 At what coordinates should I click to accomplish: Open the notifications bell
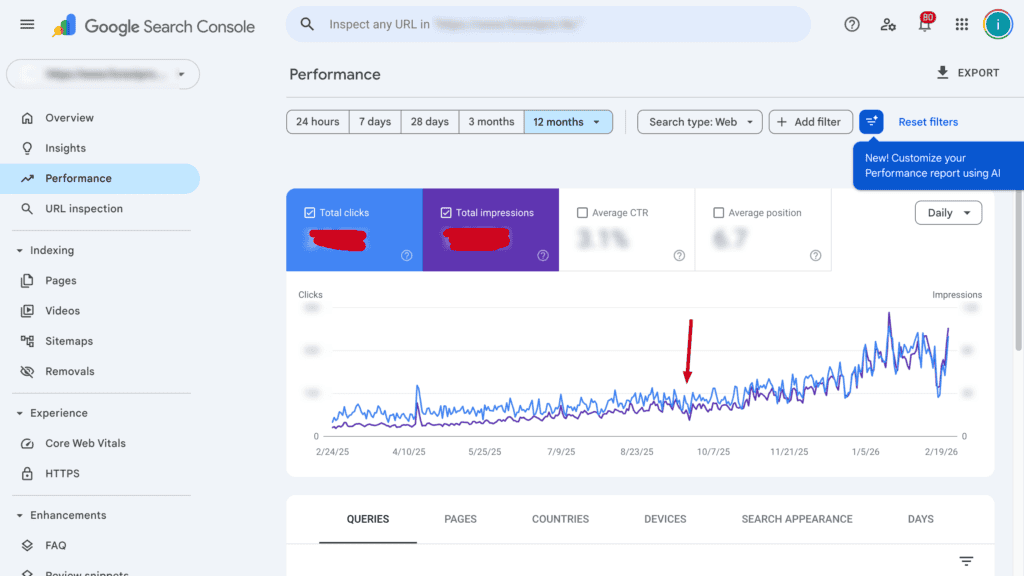tap(925, 25)
